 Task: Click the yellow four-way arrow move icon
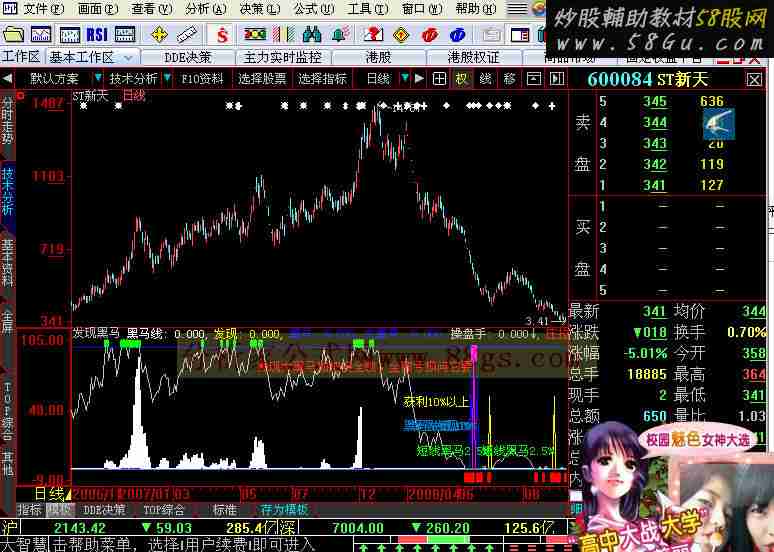point(159,35)
